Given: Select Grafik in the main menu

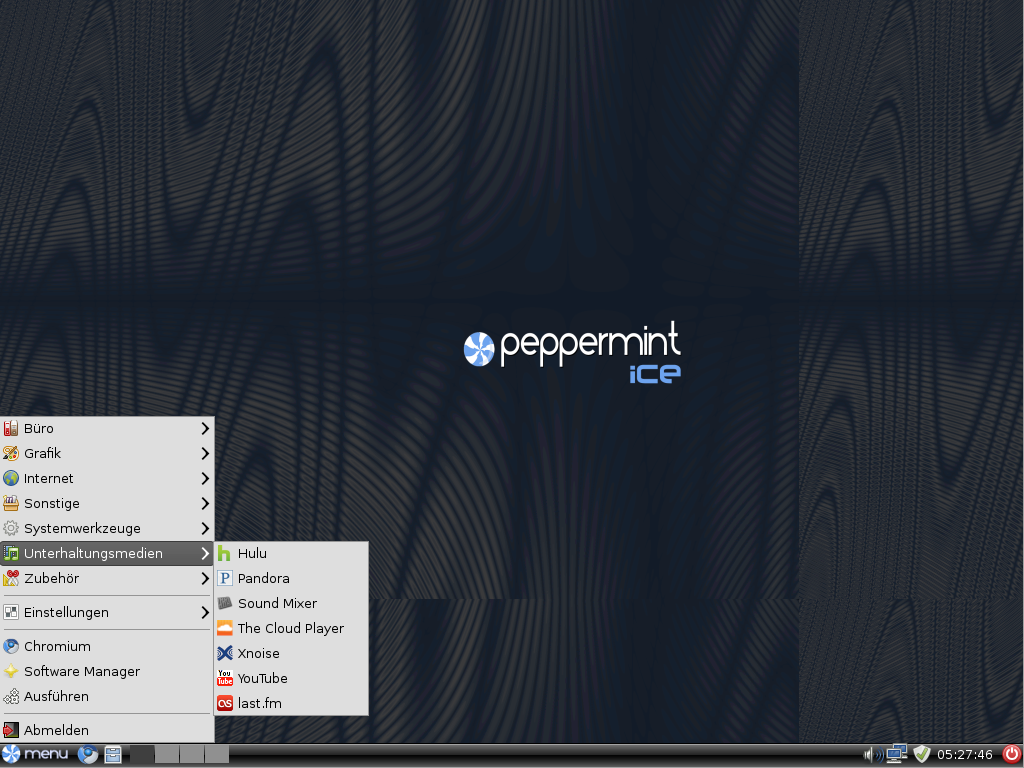Looking at the screenshot, I should (x=42, y=453).
